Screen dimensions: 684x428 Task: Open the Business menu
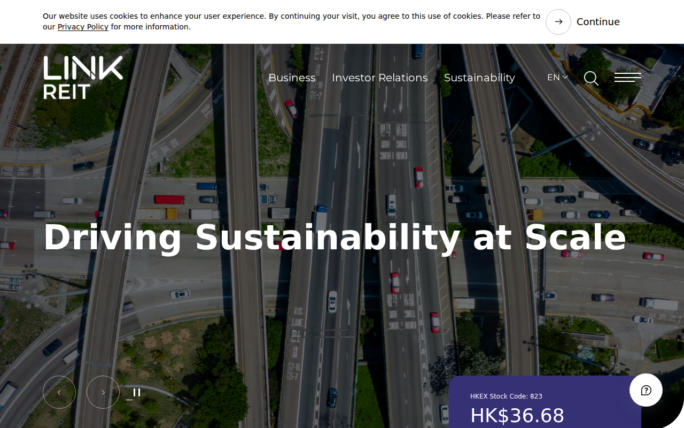pos(291,78)
